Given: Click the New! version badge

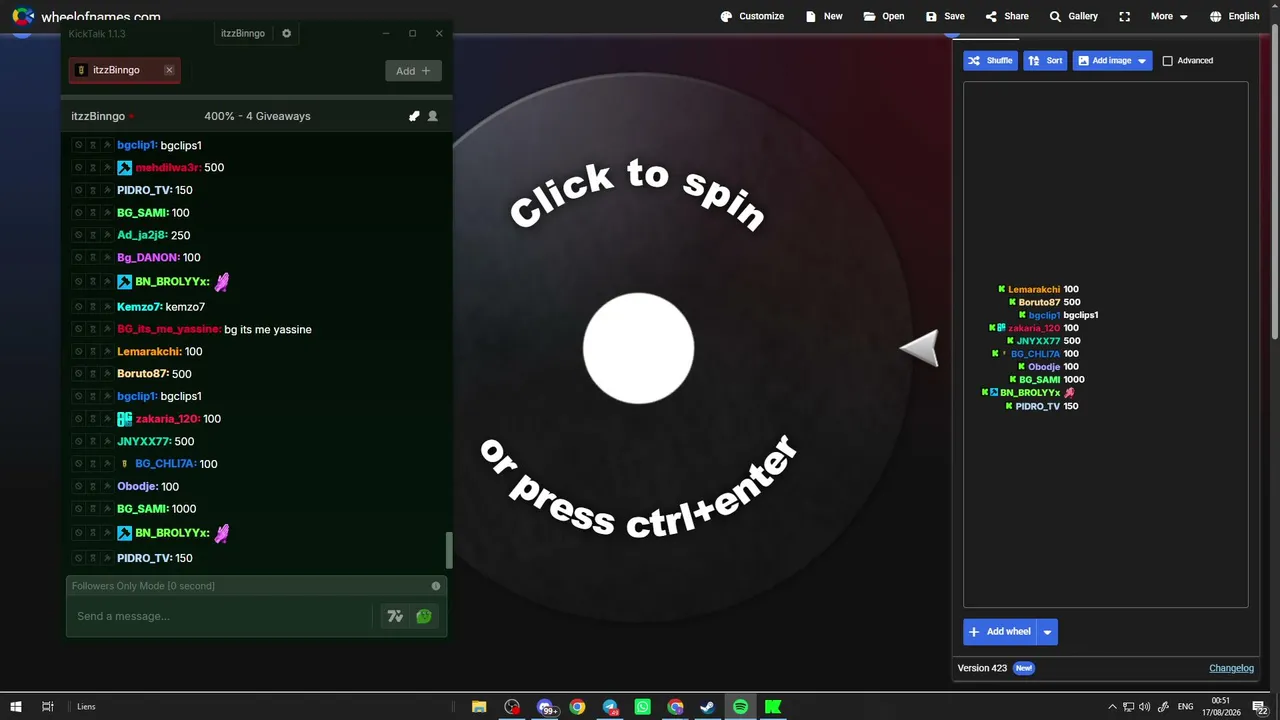Looking at the screenshot, I should click(x=1023, y=668).
